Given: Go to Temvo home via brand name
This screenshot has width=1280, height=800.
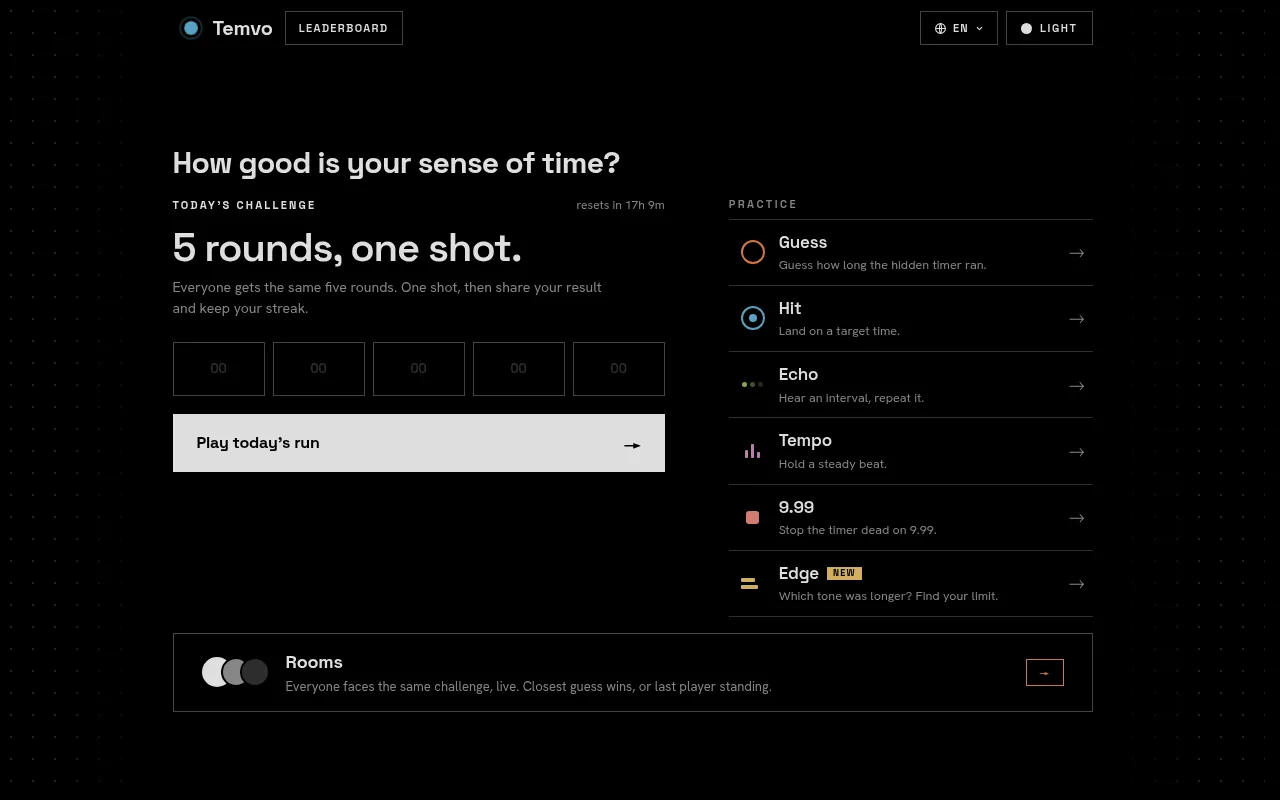Looking at the screenshot, I should coord(242,28).
